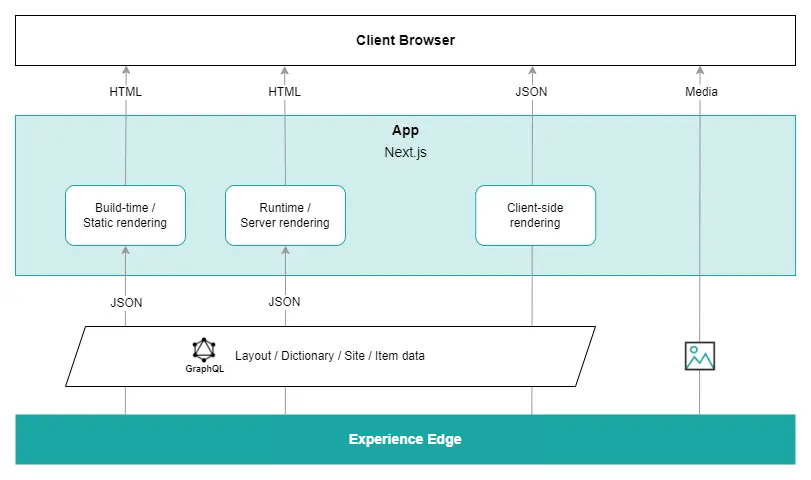Click the Experience Edge bar
The width and height of the screenshot is (811, 480).
tap(406, 439)
